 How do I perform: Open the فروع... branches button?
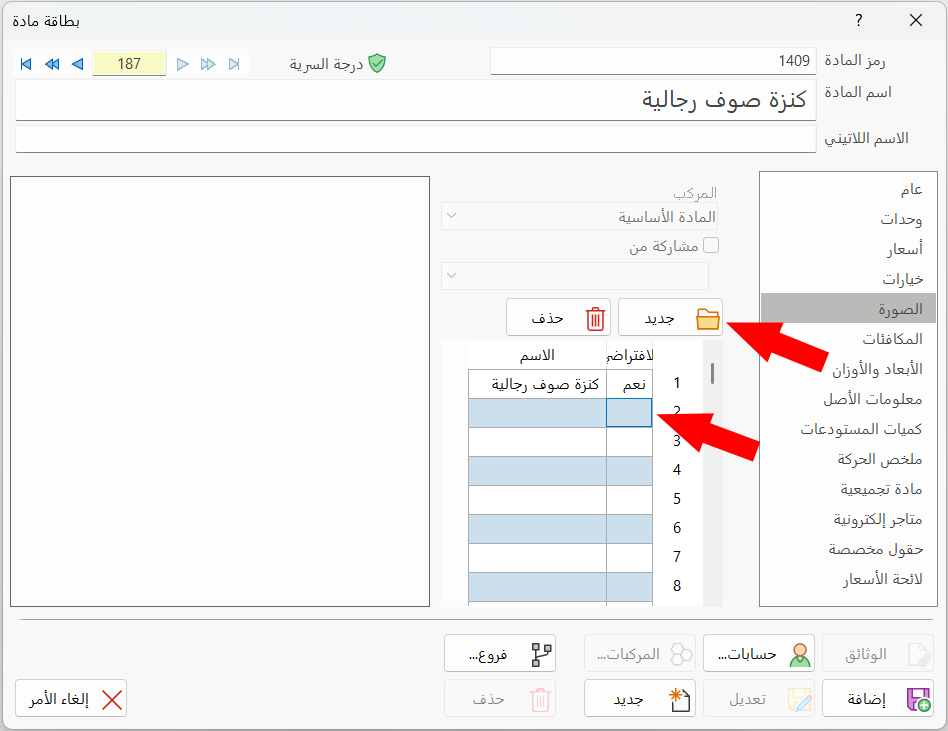(x=500, y=653)
